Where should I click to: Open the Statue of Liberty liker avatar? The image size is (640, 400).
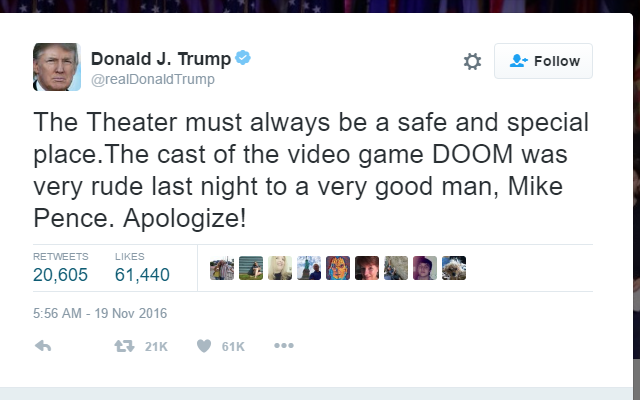[x=309, y=268]
